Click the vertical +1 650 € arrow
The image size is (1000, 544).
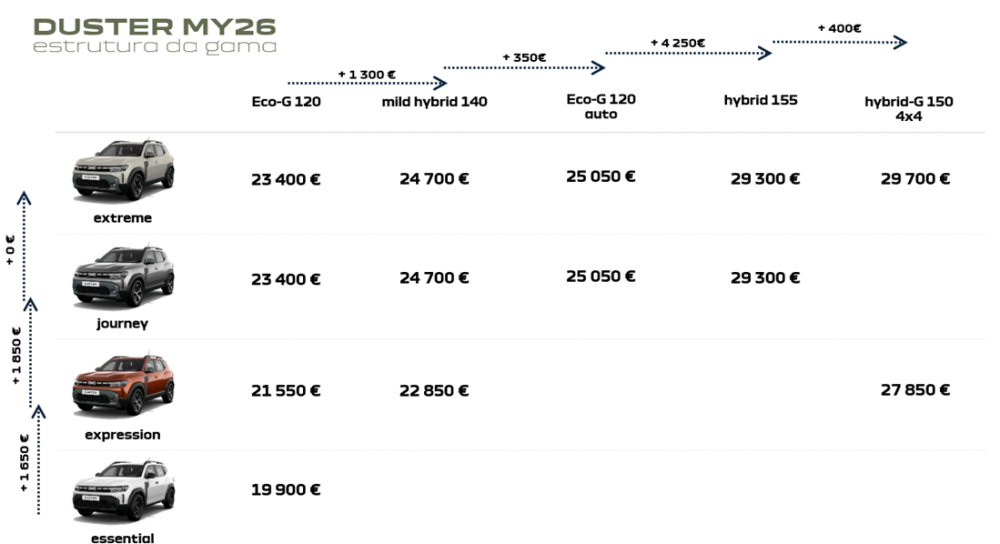pos(38,460)
